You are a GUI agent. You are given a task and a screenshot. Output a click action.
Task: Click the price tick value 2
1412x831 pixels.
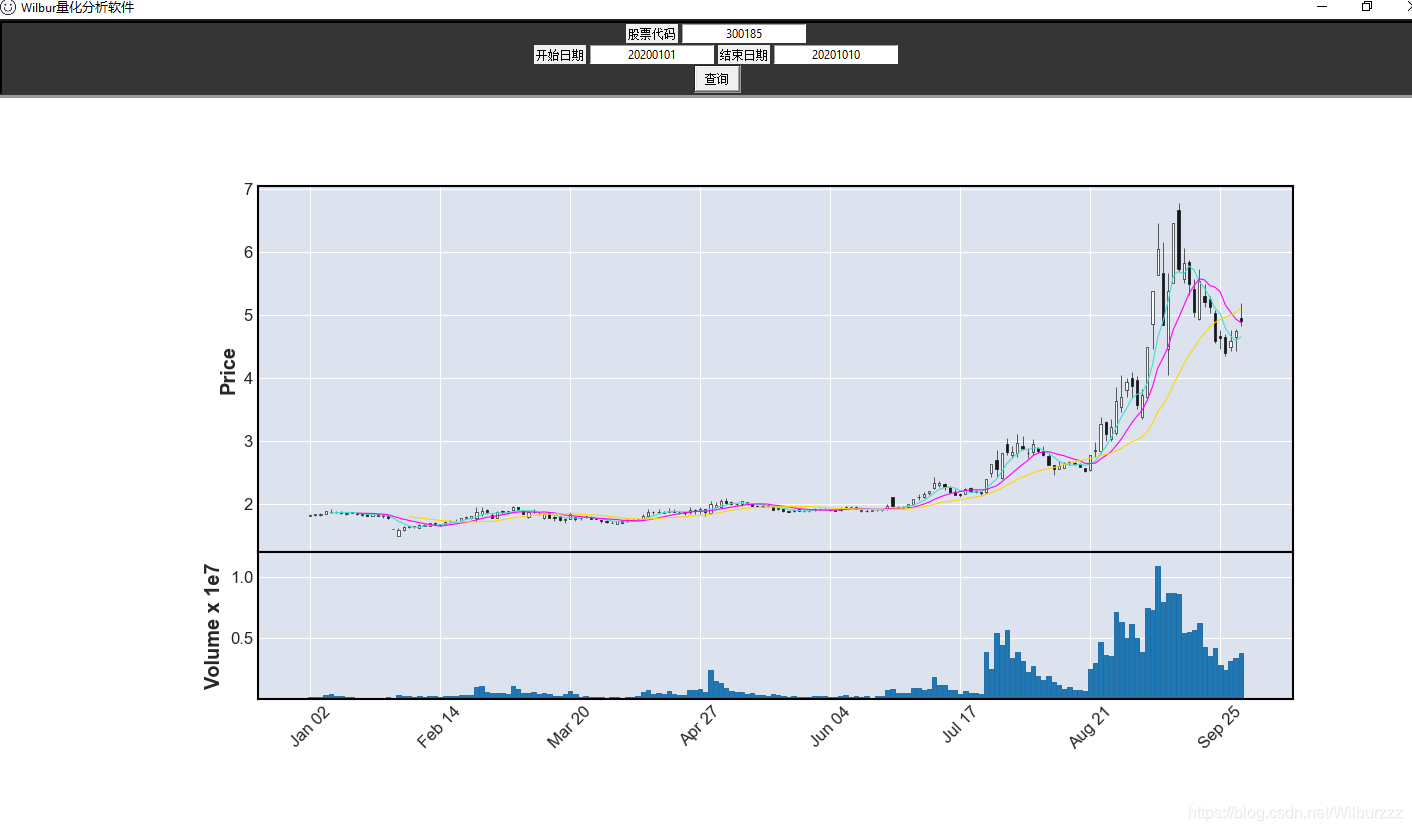[x=247, y=505]
